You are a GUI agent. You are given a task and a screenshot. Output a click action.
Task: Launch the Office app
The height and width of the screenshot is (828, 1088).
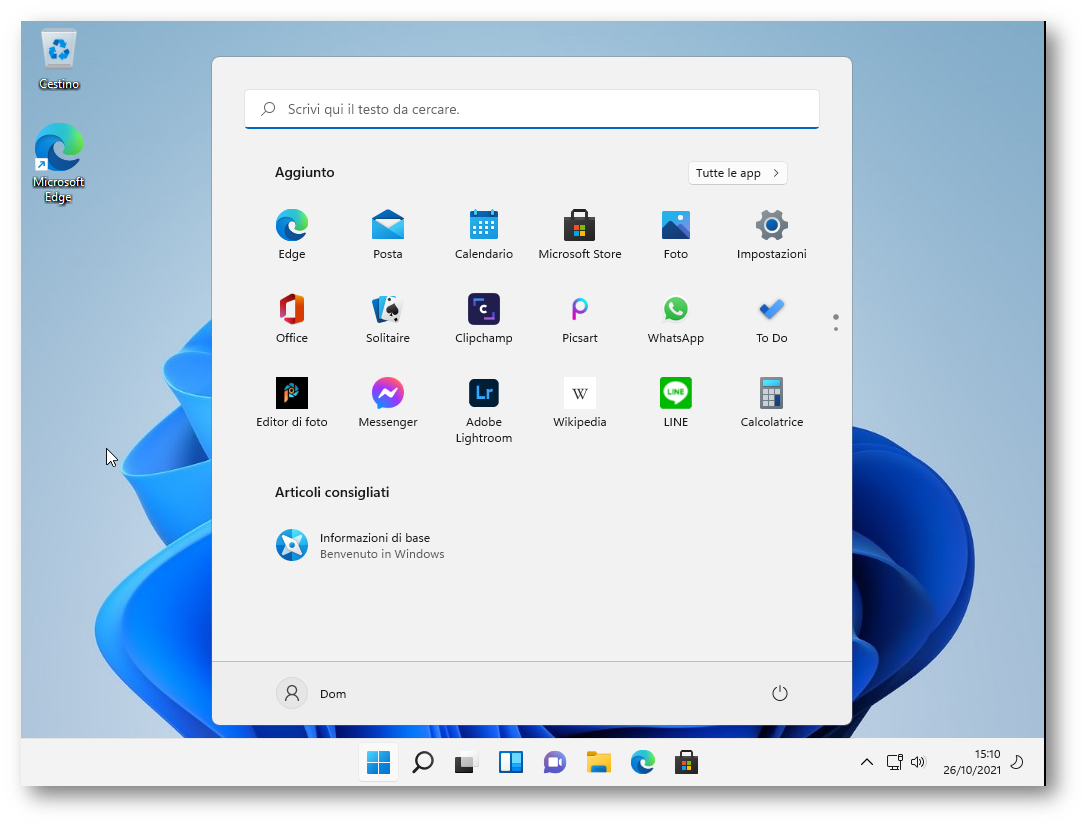coord(291,319)
